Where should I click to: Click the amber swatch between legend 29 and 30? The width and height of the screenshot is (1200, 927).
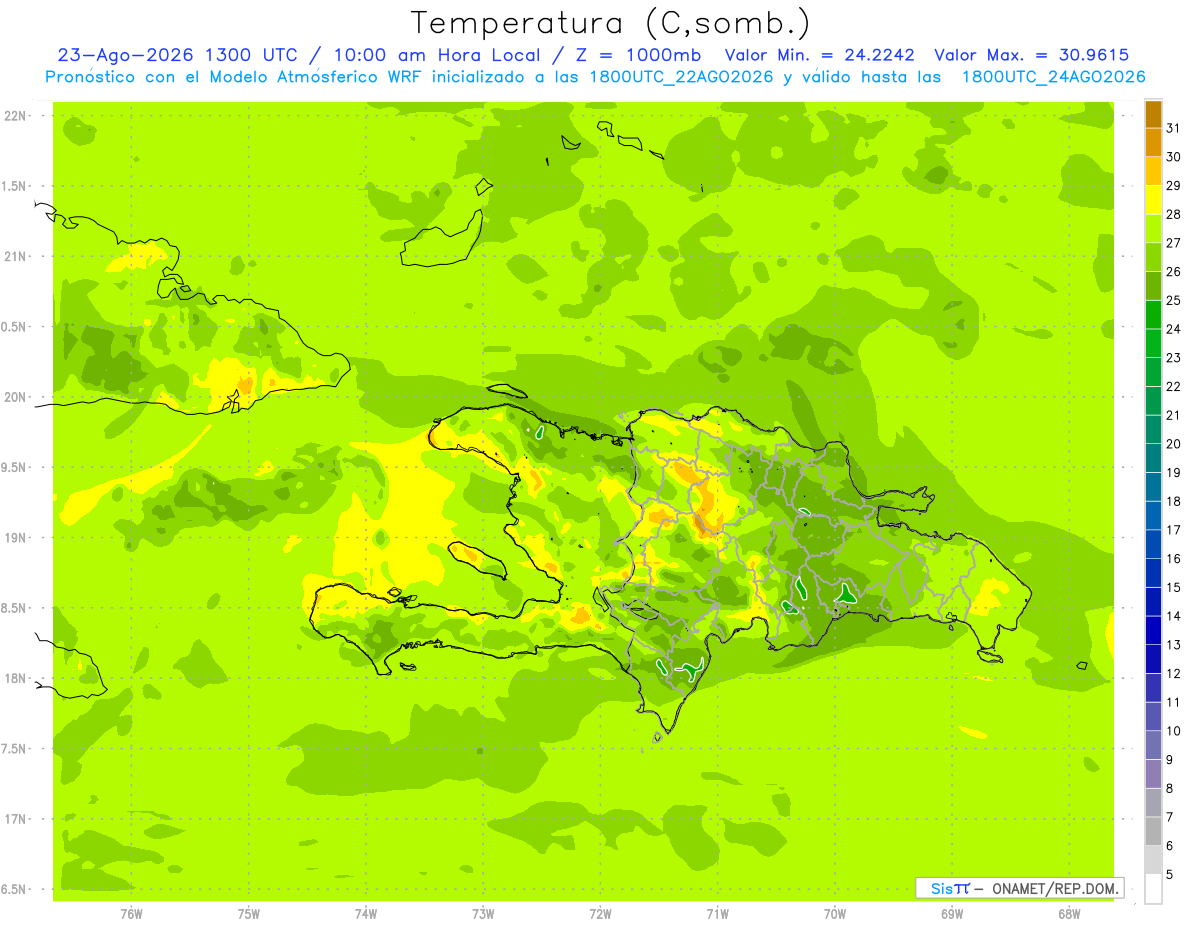pyautogui.click(x=1153, y=171)
